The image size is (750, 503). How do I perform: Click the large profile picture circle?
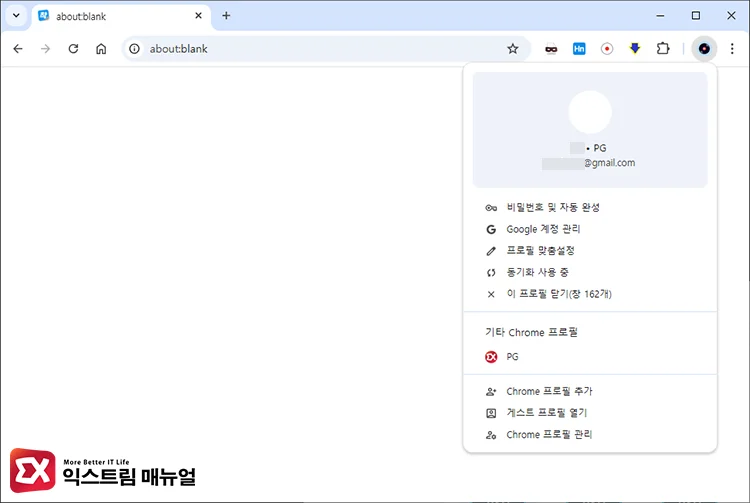[590, 112]
